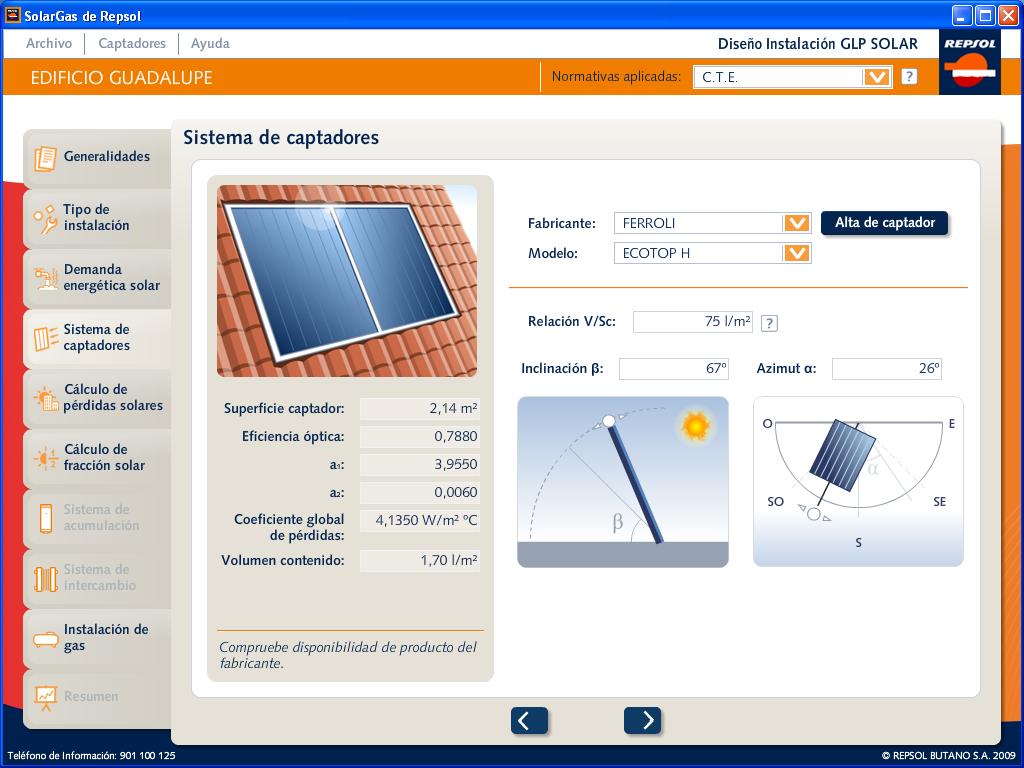Viewport: 1024px width, 768px height.
Task: Click the Inclinación β input field
Action: [x=674, y=369]
